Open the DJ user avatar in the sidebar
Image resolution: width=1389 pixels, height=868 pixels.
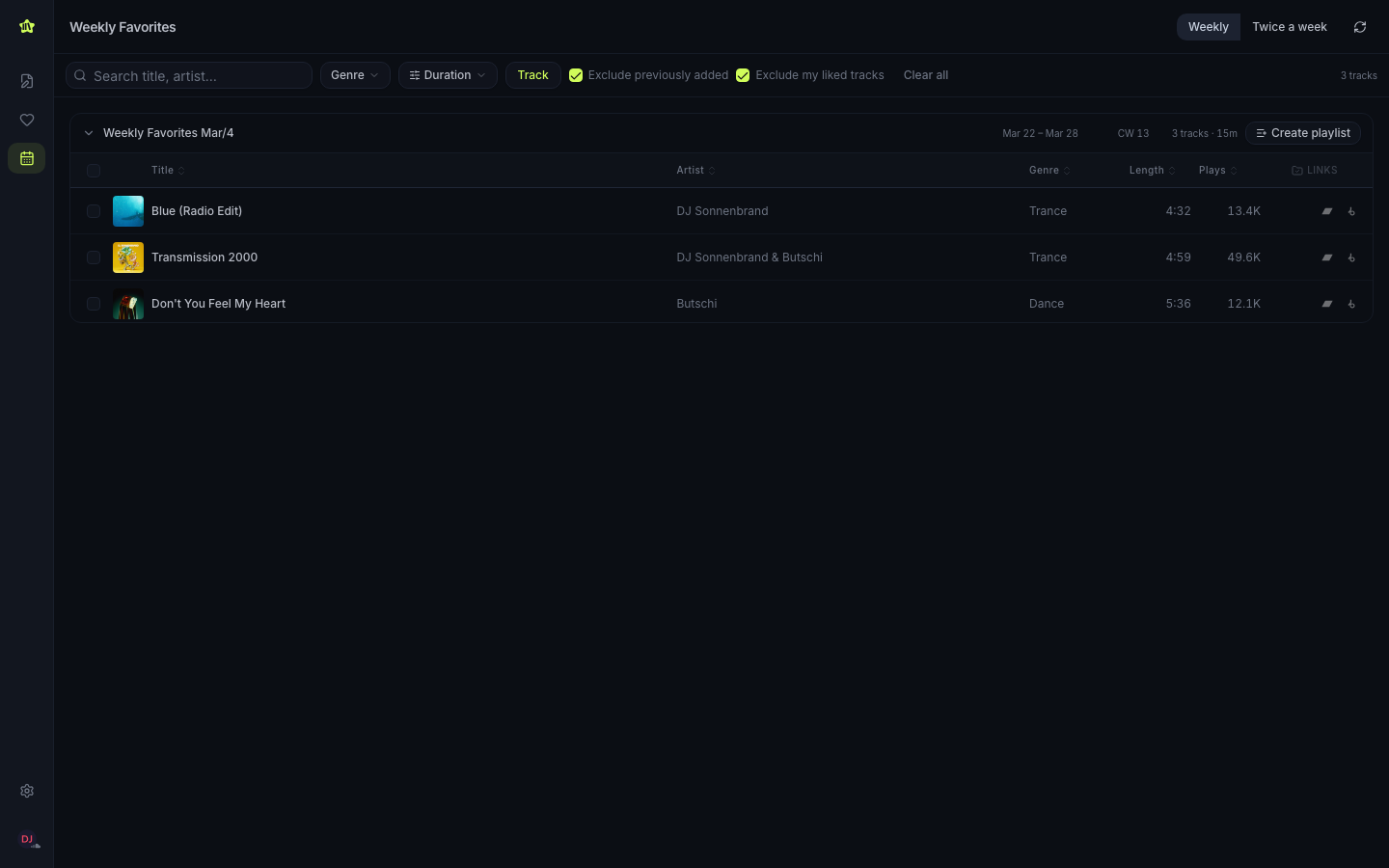(27, 839)
